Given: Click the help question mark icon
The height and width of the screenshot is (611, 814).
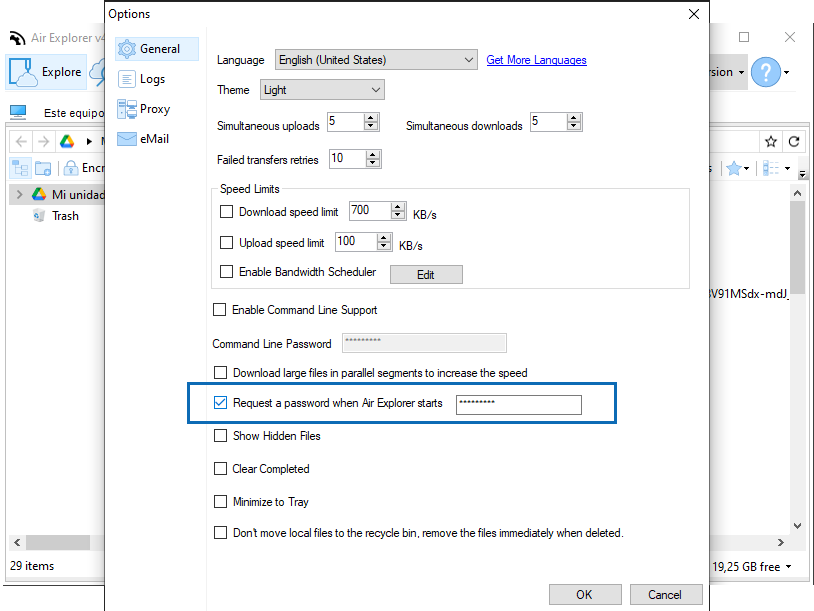Looking at the screenshot, I should 766,72.
